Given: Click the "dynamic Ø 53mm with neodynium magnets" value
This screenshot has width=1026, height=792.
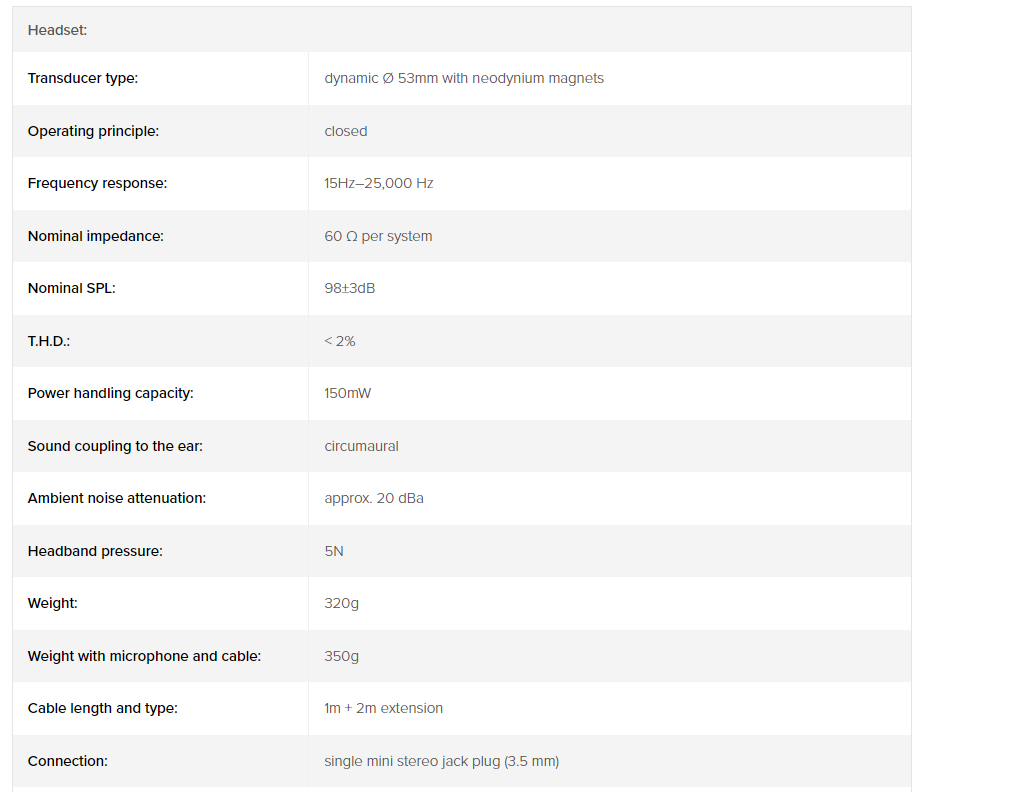Looking at the screenshot, I should click(464, 78).
